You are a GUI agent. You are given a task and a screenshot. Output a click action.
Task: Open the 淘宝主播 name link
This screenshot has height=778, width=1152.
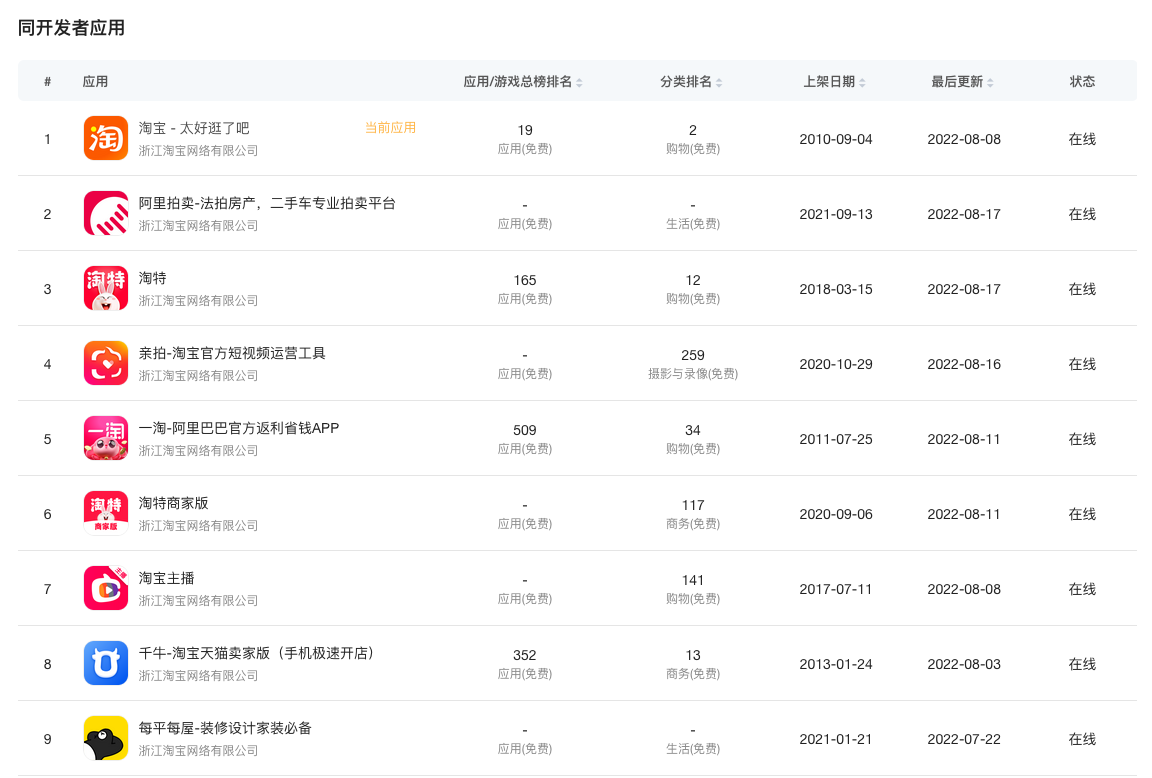click(167, 578)
